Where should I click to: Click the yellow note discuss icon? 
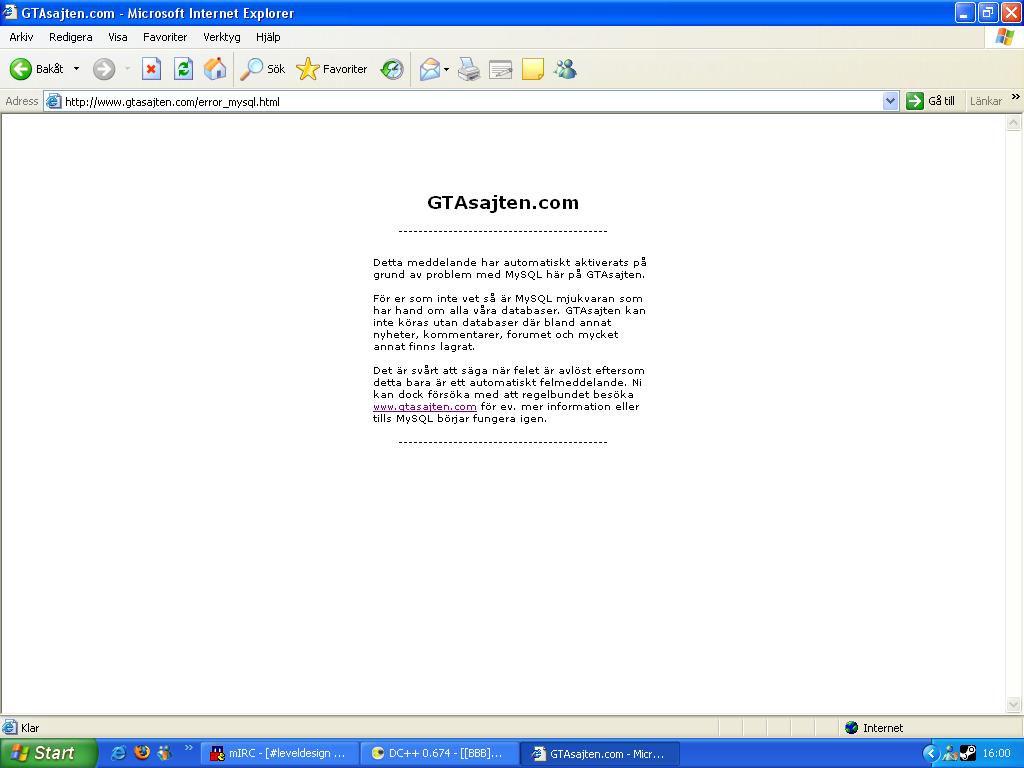point(533,69)
